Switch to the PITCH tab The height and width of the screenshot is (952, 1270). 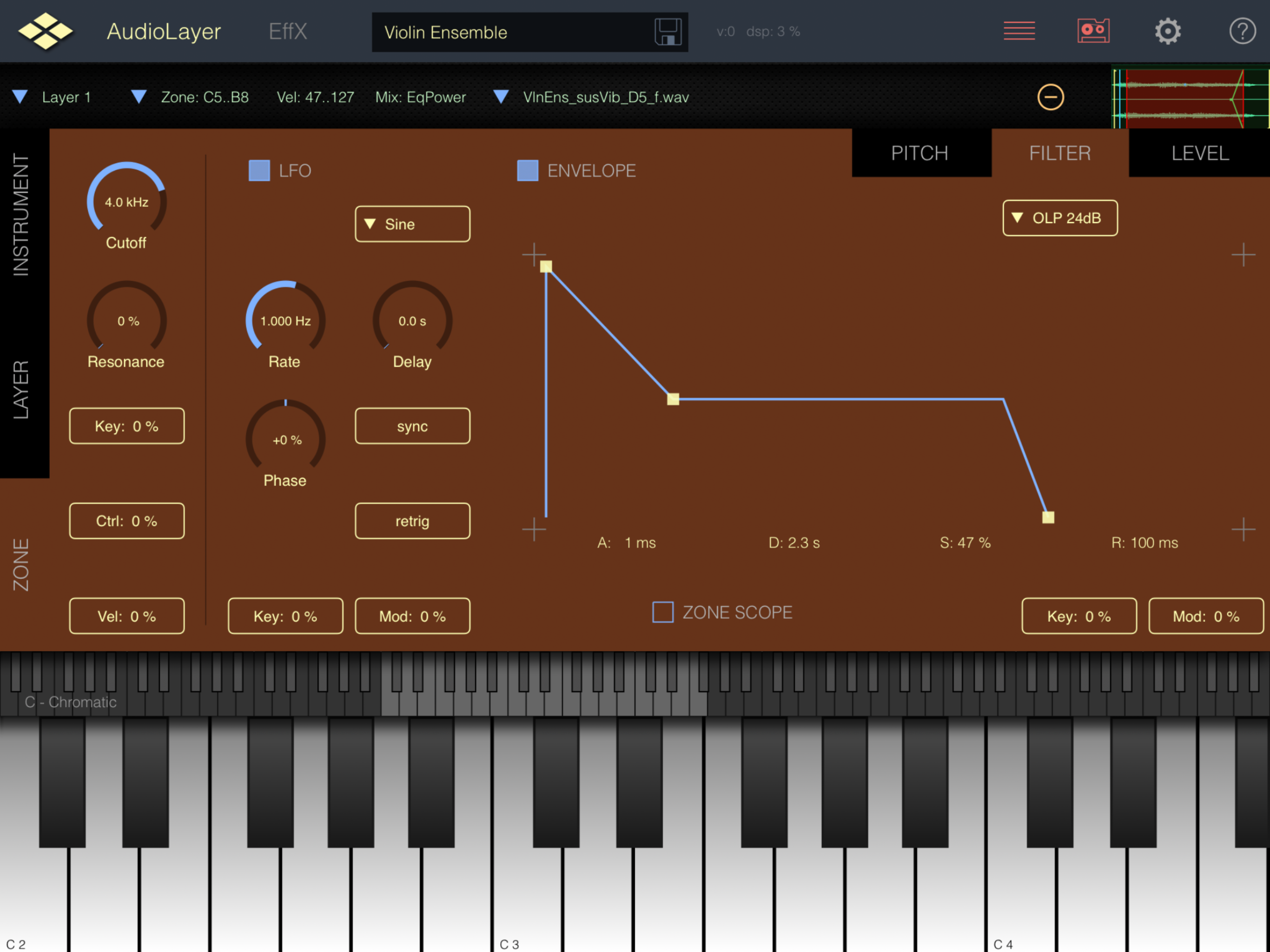[x=920, y=153]
